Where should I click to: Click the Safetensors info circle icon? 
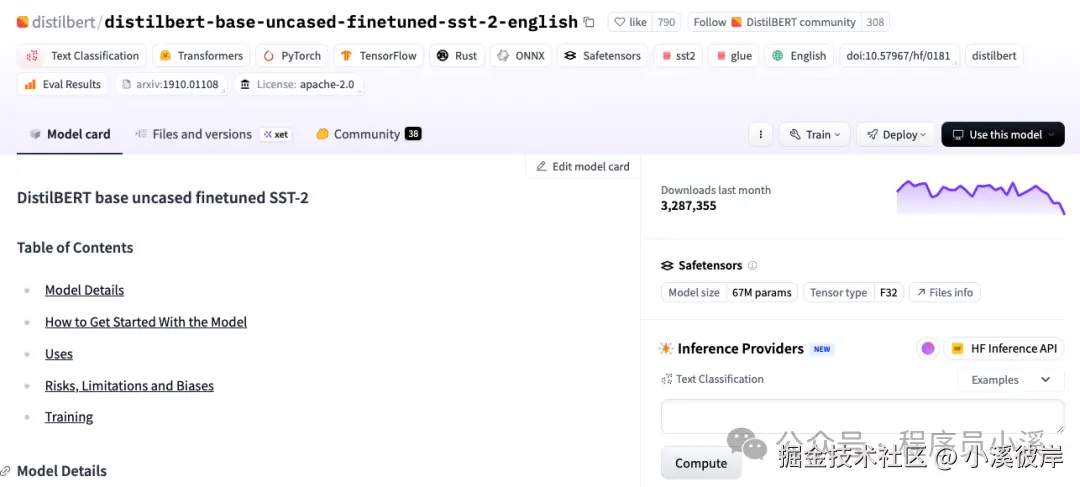tap(752, 265)
